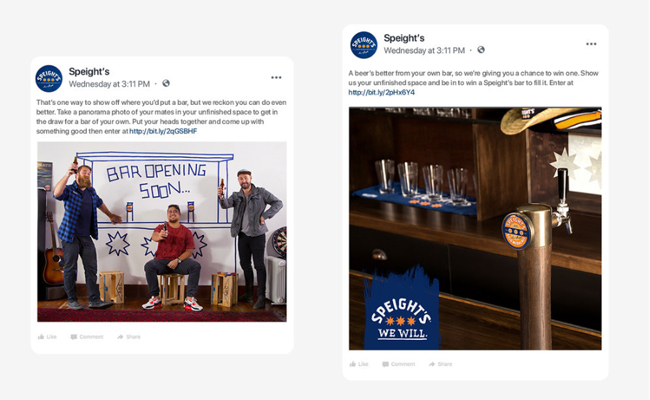
Task: Click the Speight's logo avatar on right post
Action: point(364,45)
